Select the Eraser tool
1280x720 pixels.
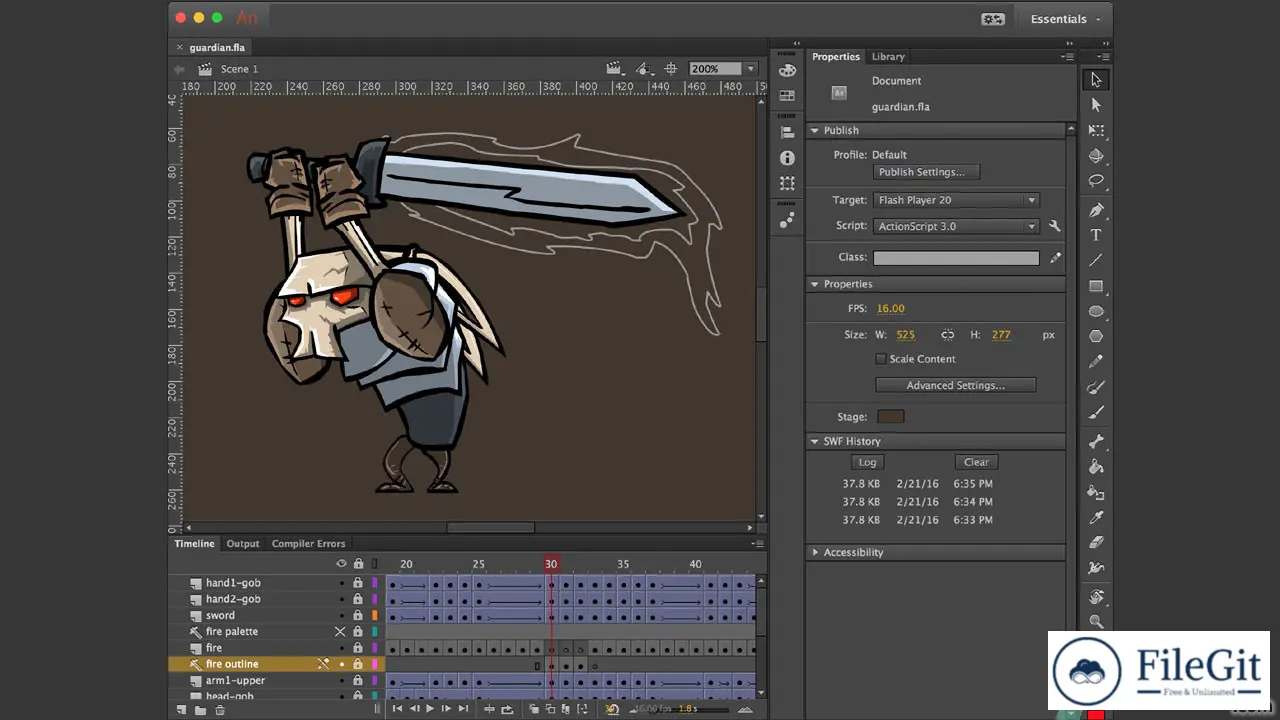[x=1096, y=543]
